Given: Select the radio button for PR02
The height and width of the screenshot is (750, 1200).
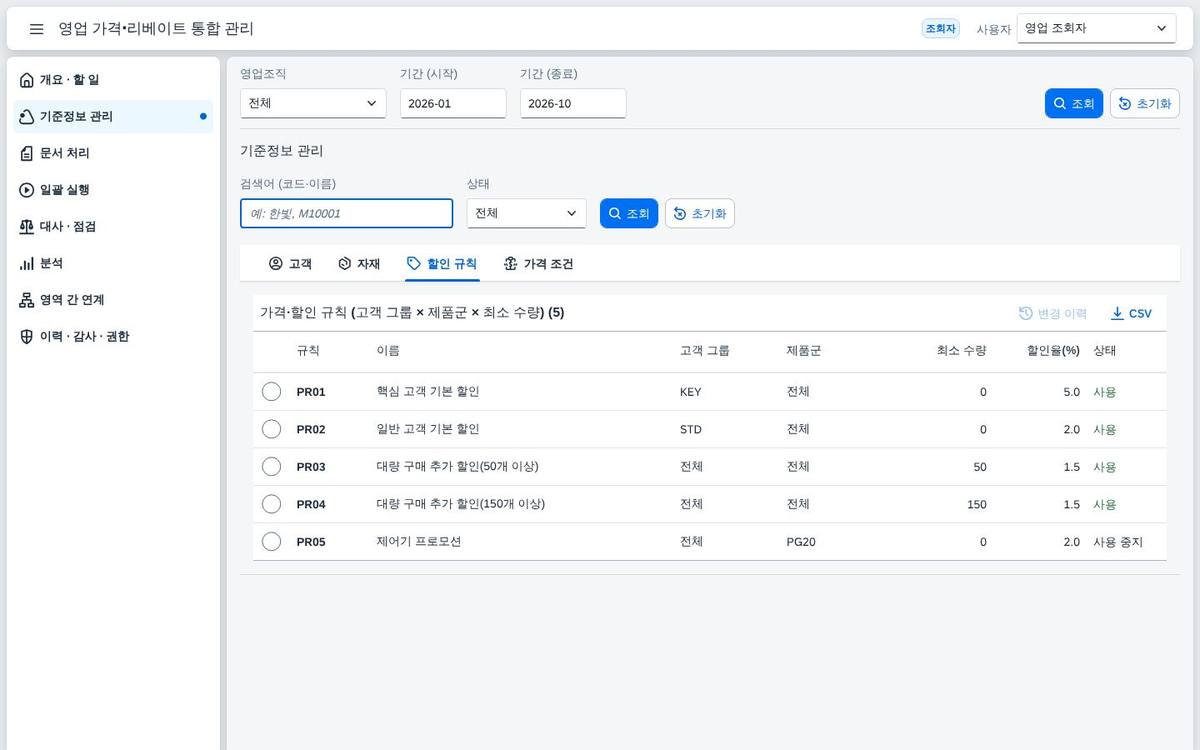Looking at the screenshot, I should (x=271, y=429).
